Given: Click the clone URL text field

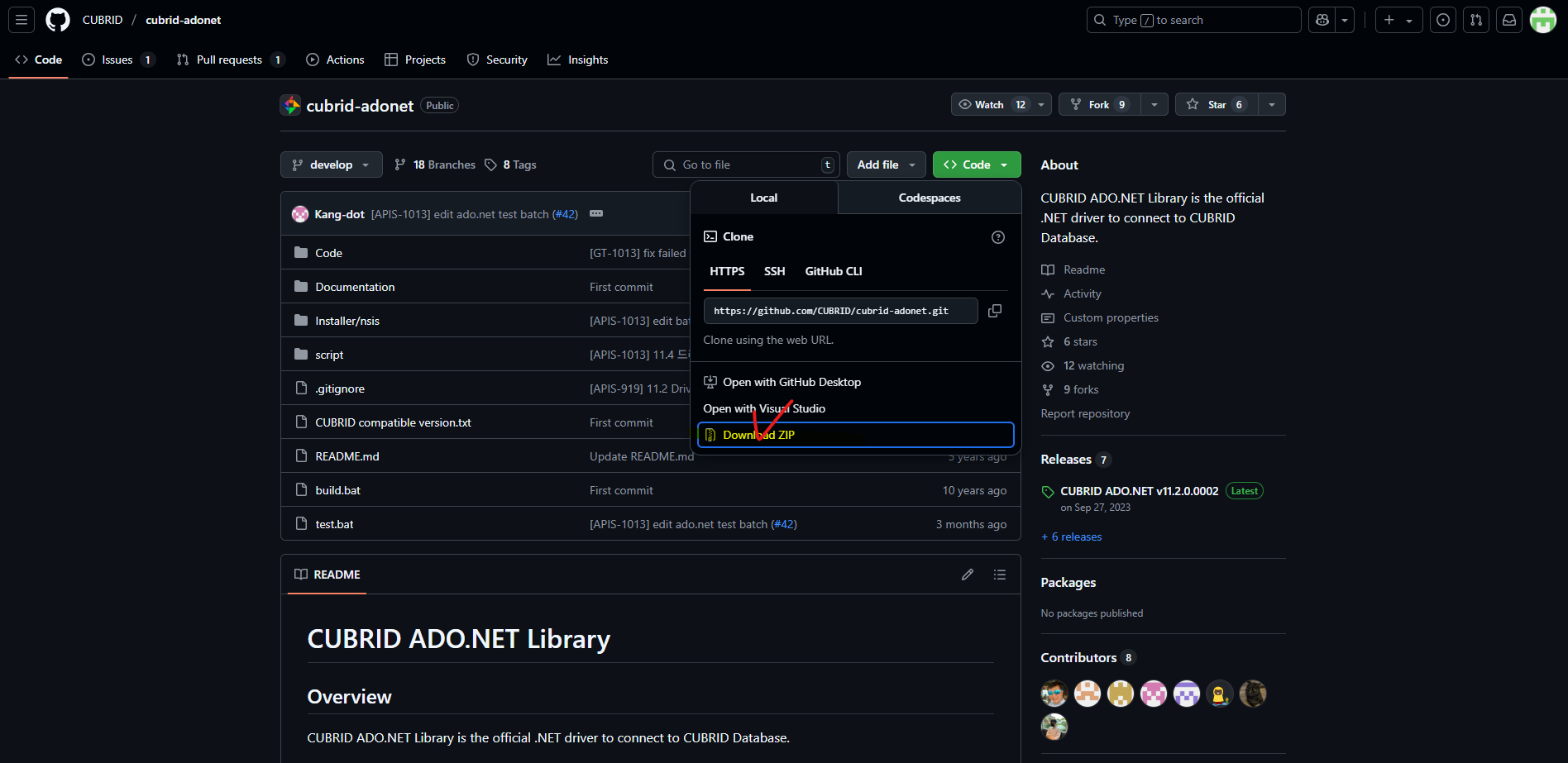Looking at the screenshot, I should pos(840,311).
